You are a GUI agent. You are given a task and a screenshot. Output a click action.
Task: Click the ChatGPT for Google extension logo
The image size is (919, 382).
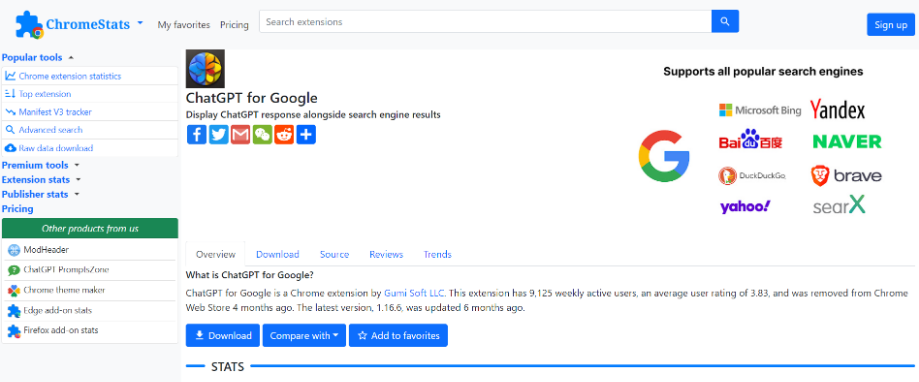coord(205,69)
